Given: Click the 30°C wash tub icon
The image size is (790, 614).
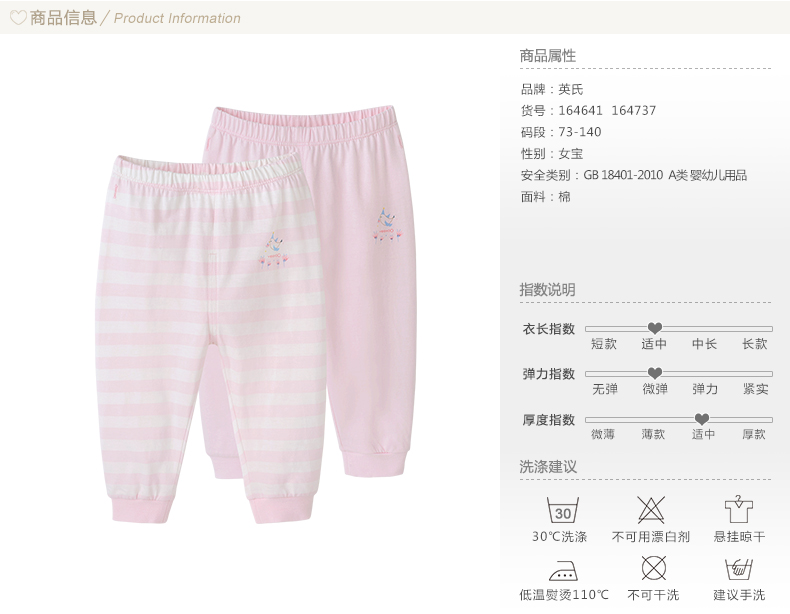Looking at the screenshot, I should click(563, 510).
